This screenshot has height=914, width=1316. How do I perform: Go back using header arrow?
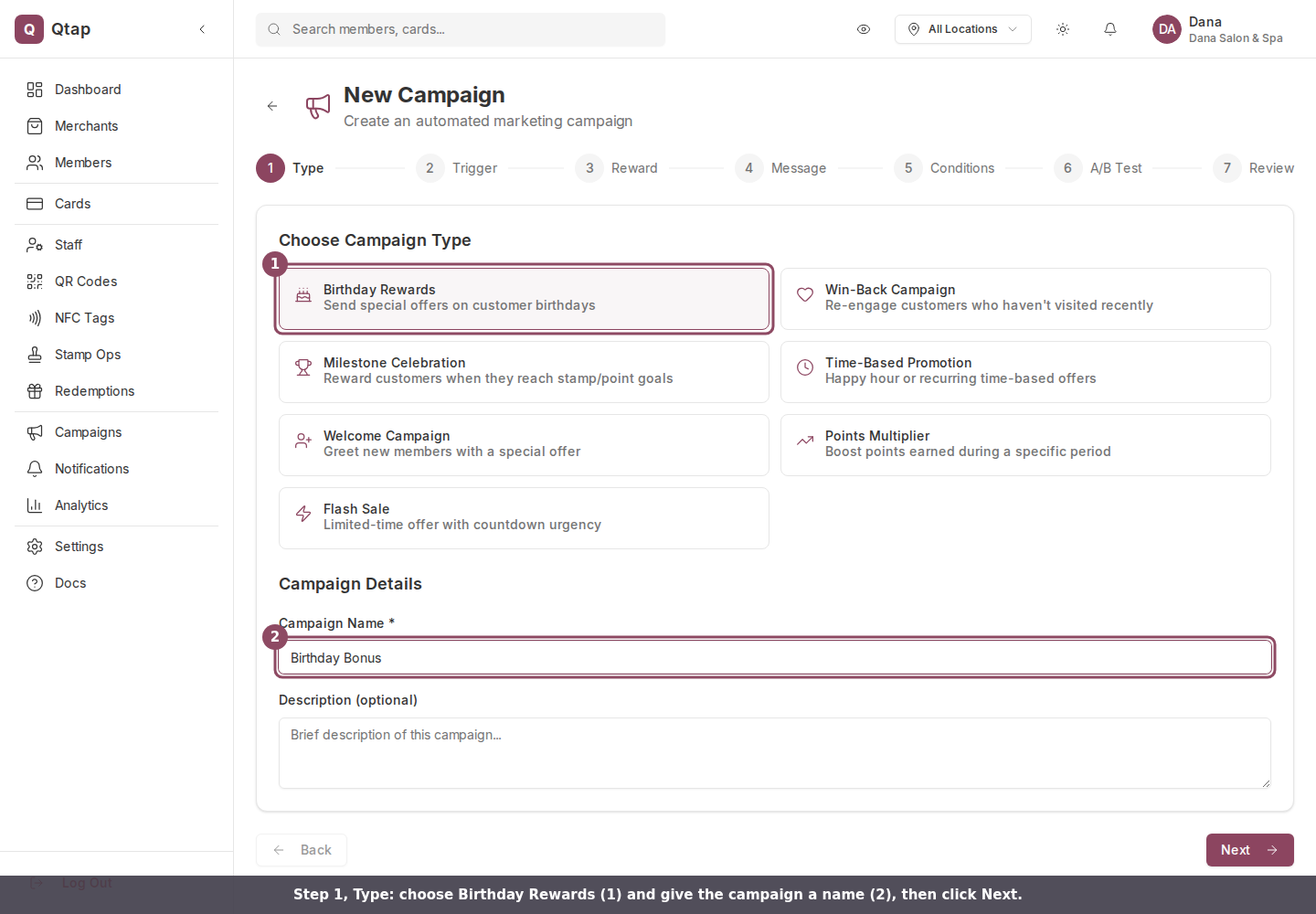272,106
